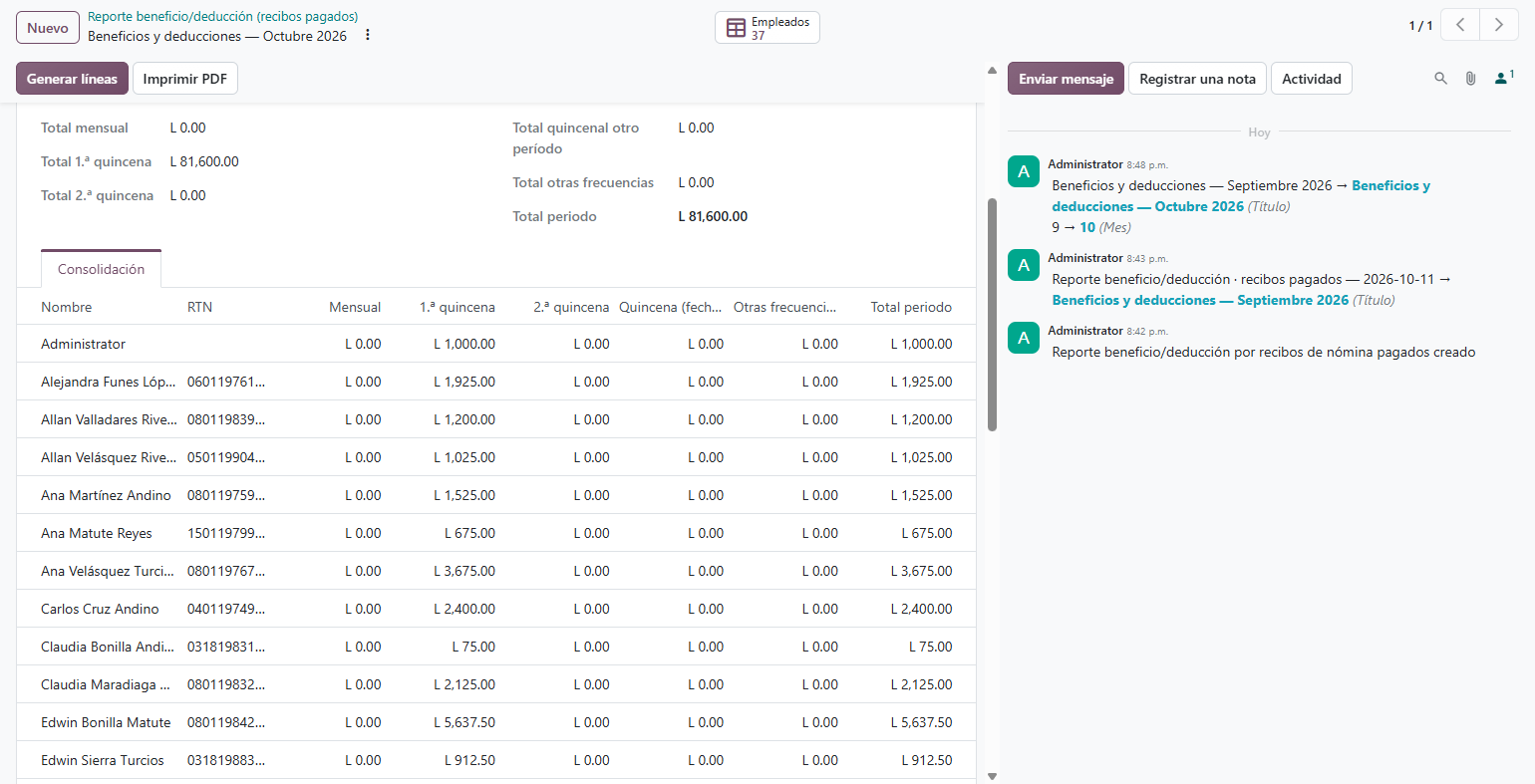Open the record actions three-dot menu
1535x784 pixels.
point(368,36)
